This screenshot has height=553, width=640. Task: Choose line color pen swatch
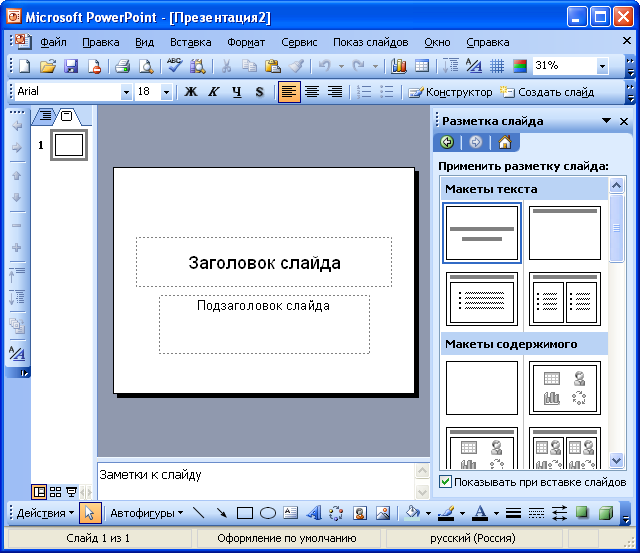[x=446, y=513]
